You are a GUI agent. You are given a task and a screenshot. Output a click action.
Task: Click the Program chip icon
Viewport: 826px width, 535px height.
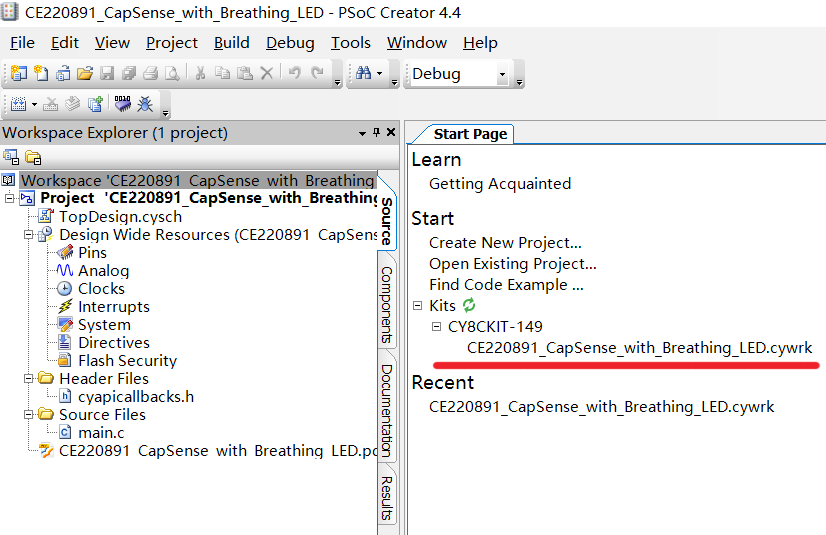coord(122,104)
